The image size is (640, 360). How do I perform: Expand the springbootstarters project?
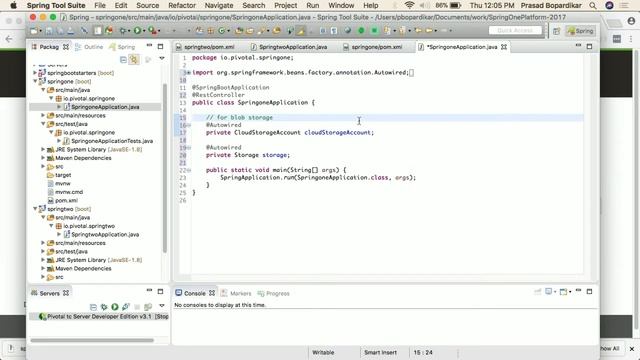pyautogui.click(x=35, y=73)
